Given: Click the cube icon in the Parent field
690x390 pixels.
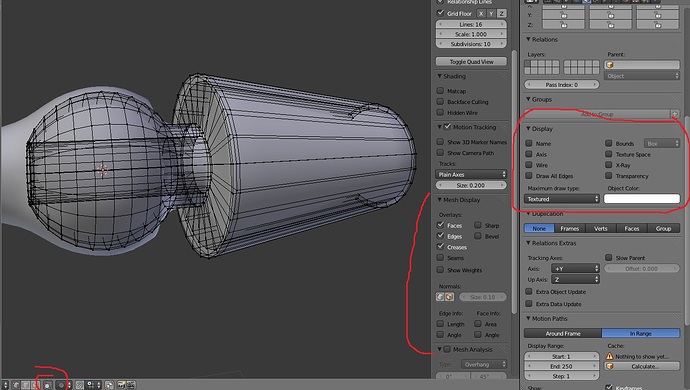Looking at the screenshot, I should (x=609, y=65).
